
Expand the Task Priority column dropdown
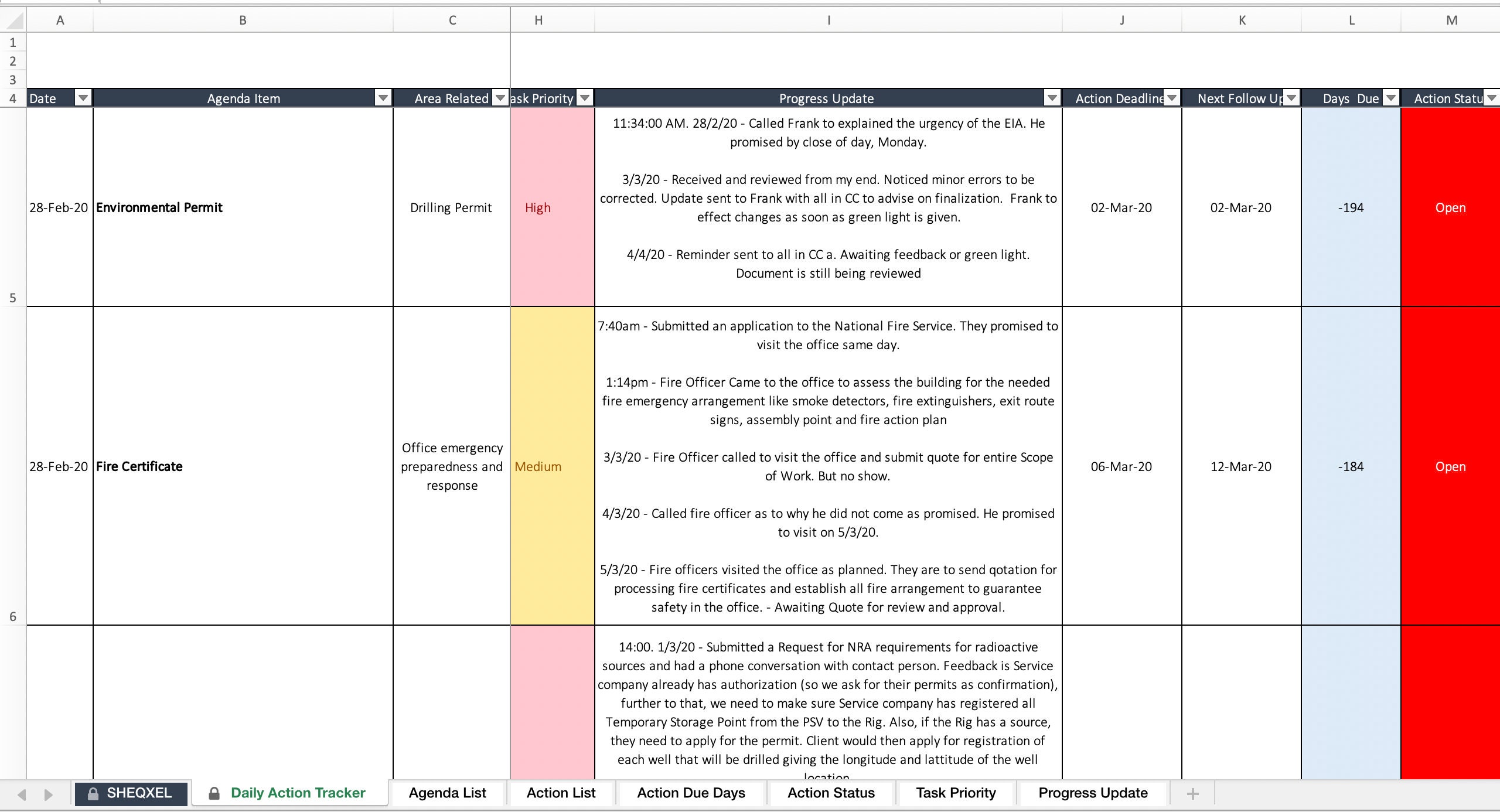coord(582,98)
